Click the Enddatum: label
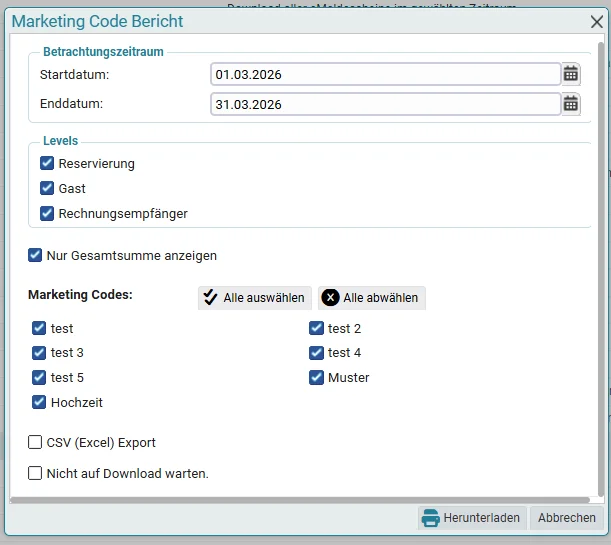This screenshot has height=545, width=611. click(71, 104)
